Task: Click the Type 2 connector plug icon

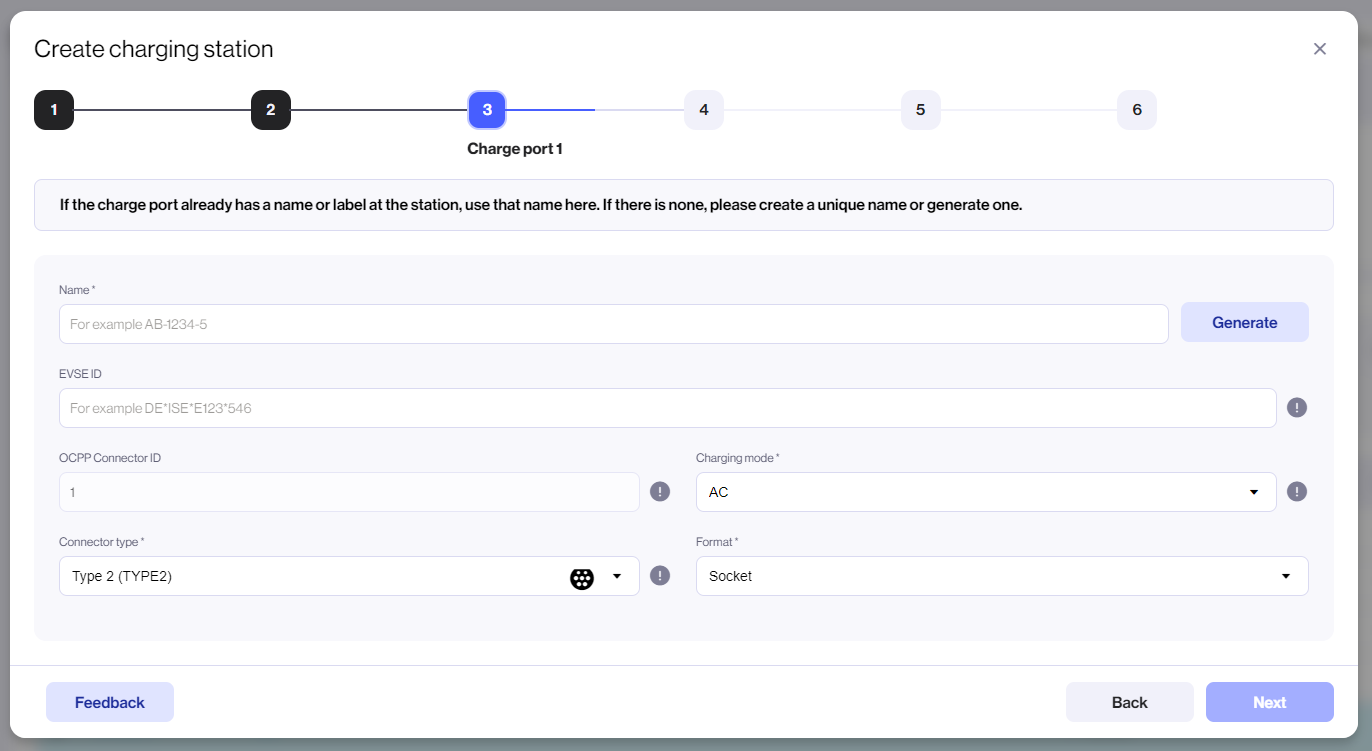Action: tap(582, 577)
